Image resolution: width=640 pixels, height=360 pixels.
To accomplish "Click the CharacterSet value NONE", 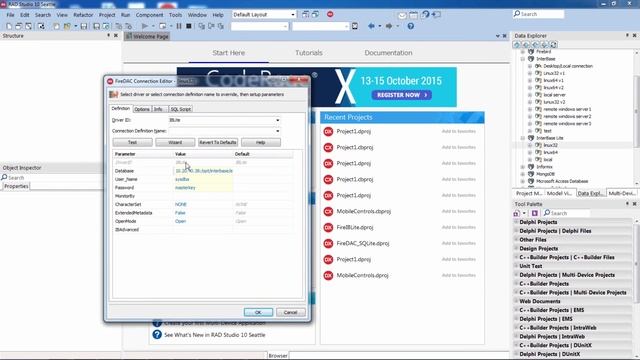I will [180, 204].
